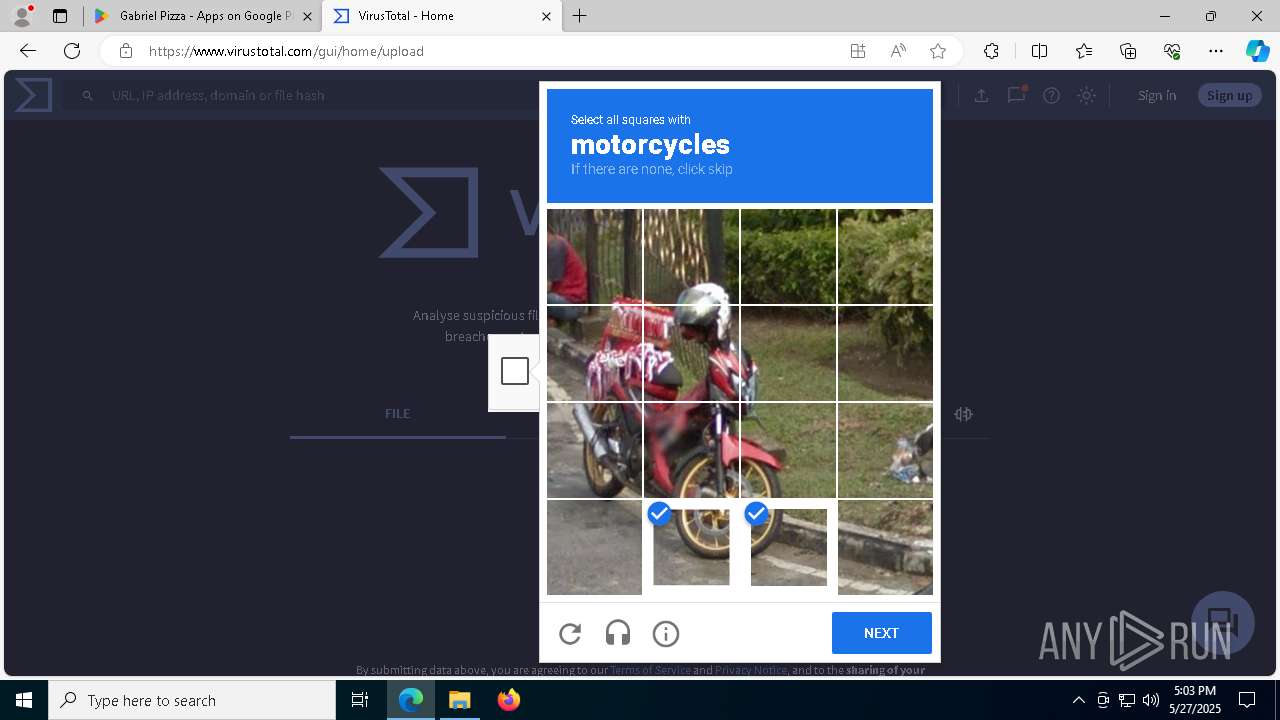The width and height of the screenshot is (1280, 720).
Task: Select the tile with the person in red shirt
Action: coord(594,256)
